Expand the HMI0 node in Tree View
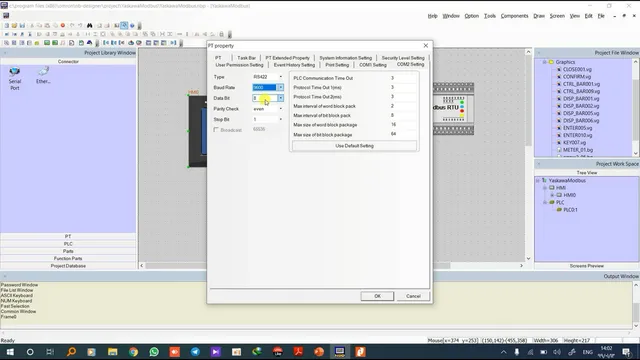640x360 pixels. [552, 195]
